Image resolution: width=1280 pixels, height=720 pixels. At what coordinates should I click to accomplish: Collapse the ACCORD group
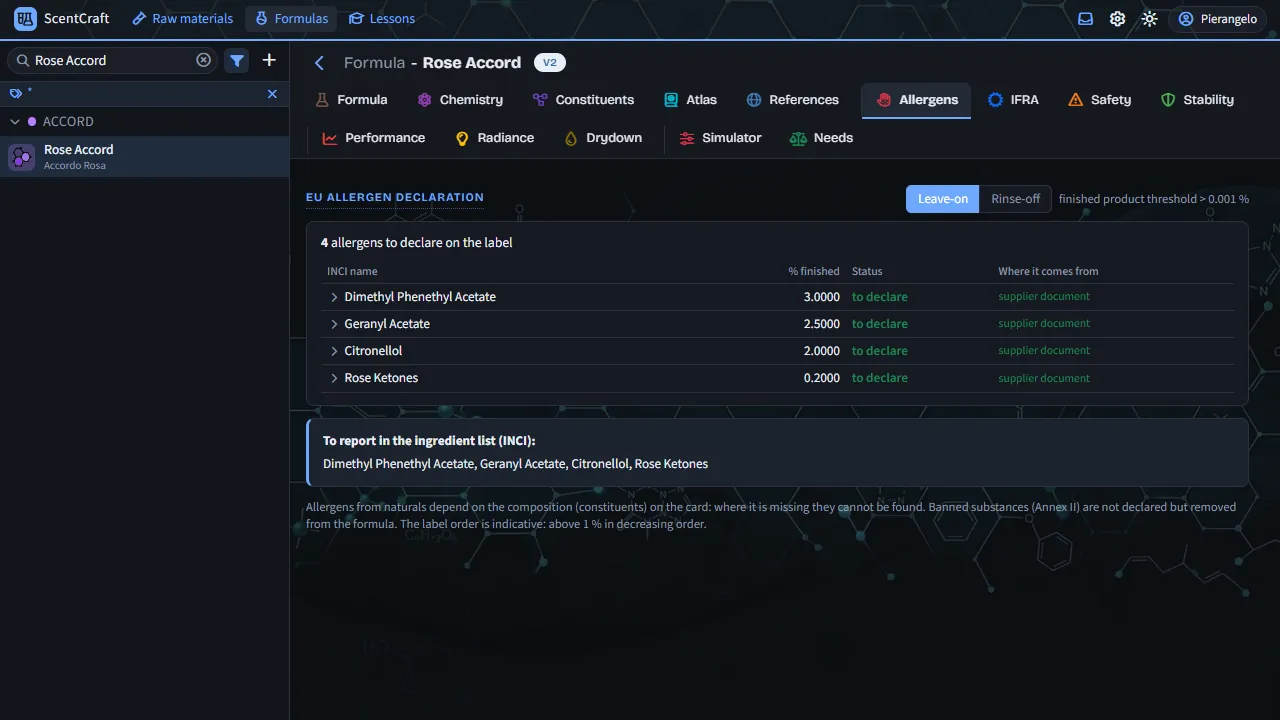coord(15,122)
